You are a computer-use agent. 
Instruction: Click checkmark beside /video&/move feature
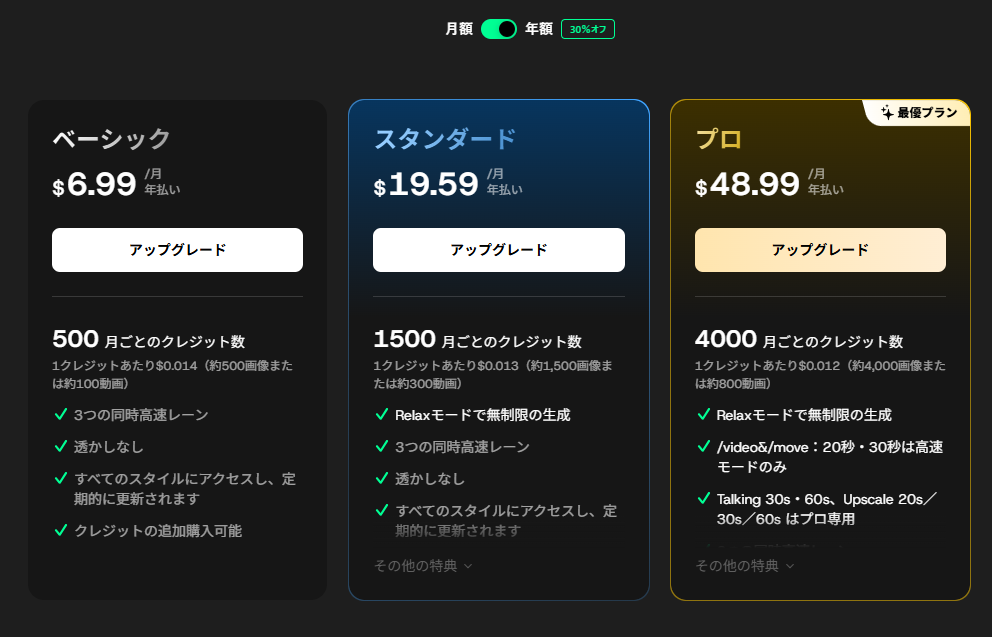click(704, 447)
